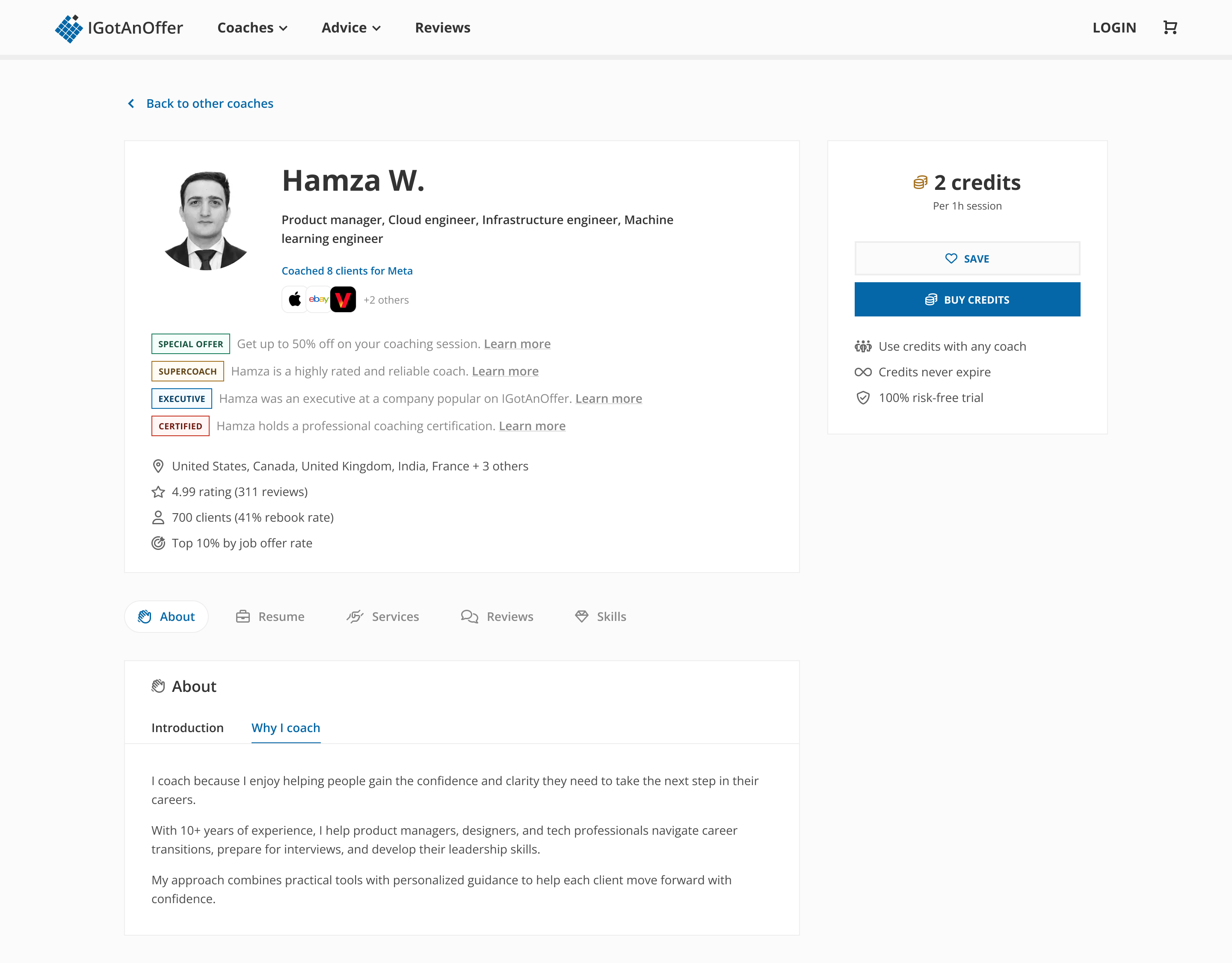Click the back arrow chevron icon
This screenshot has height=963, width=1232.
pos(131,104)
